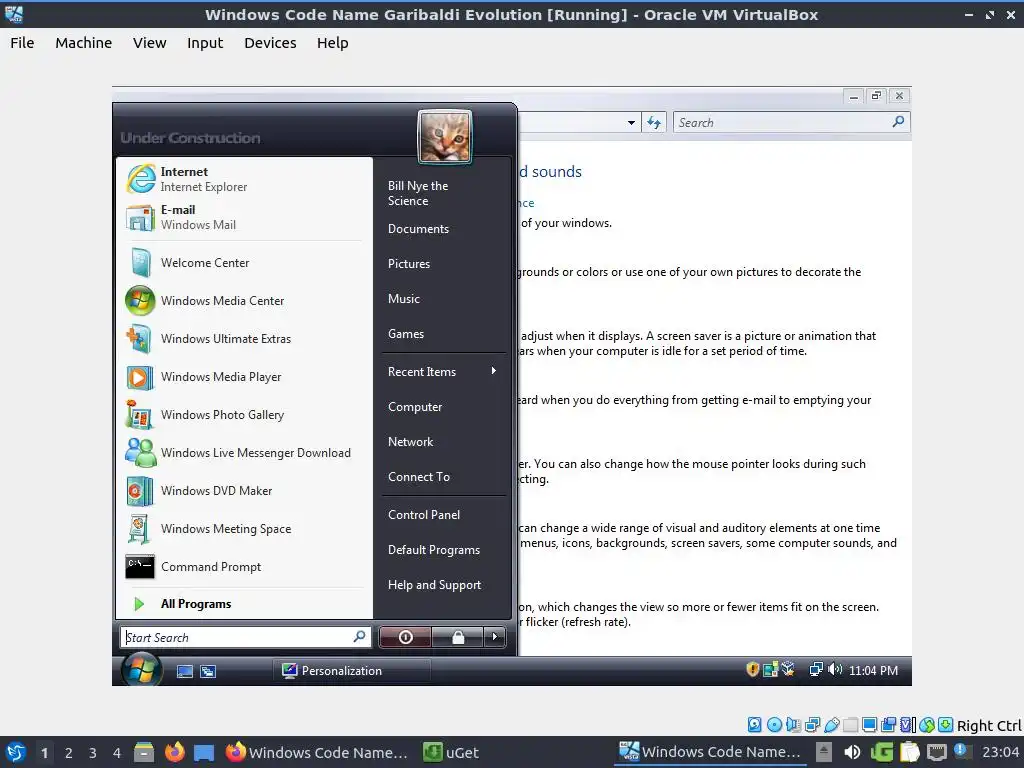This screenshot has height=768, width=1024.
Task: Click the host Firefox launcher icon
Action: click(x=174, y=752)
